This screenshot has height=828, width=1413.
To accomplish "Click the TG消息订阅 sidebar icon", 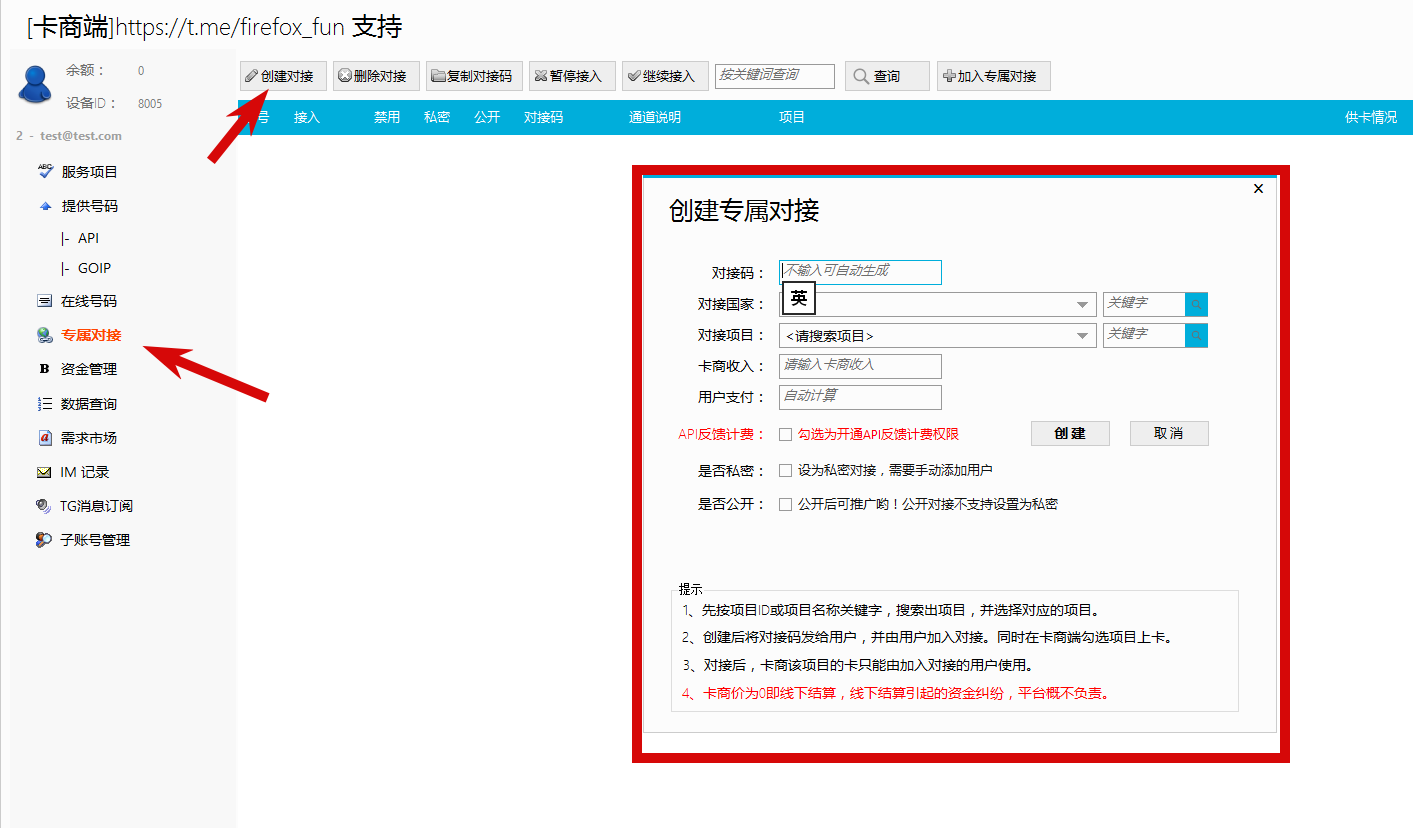I will (x=45, y=506).
